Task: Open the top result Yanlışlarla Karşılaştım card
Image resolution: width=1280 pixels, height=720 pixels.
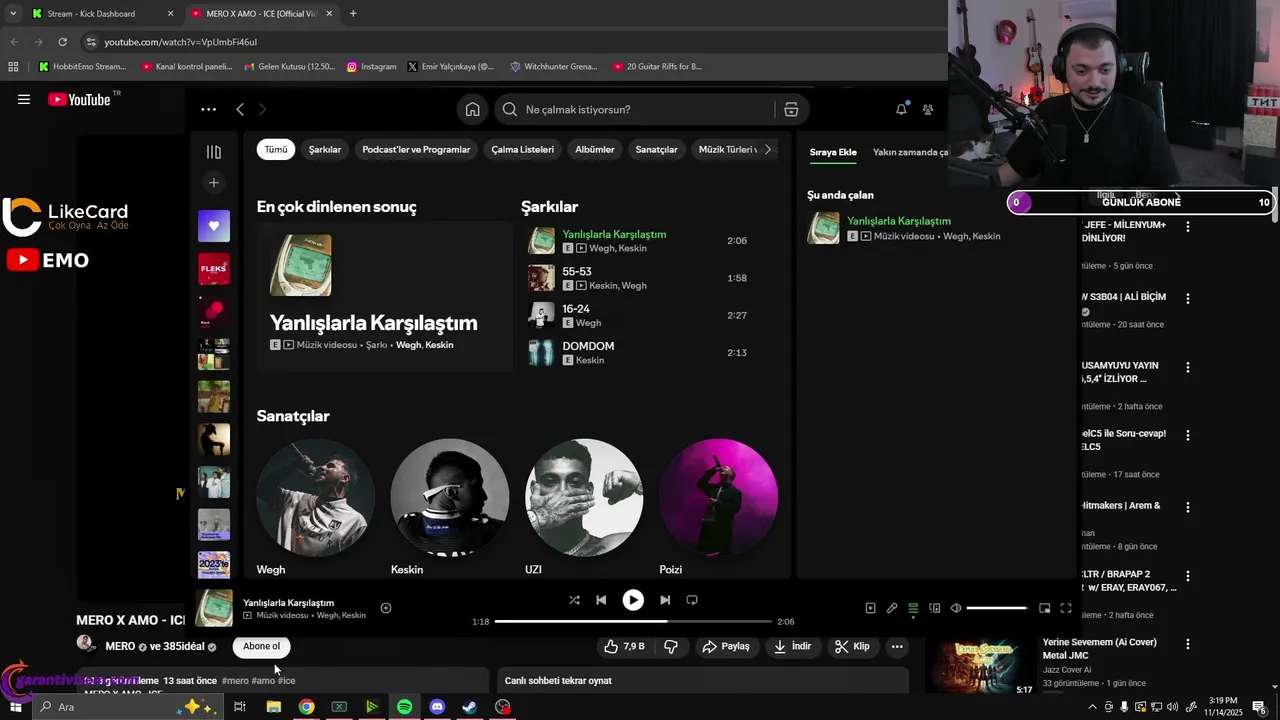Action: tap(384, 297)
